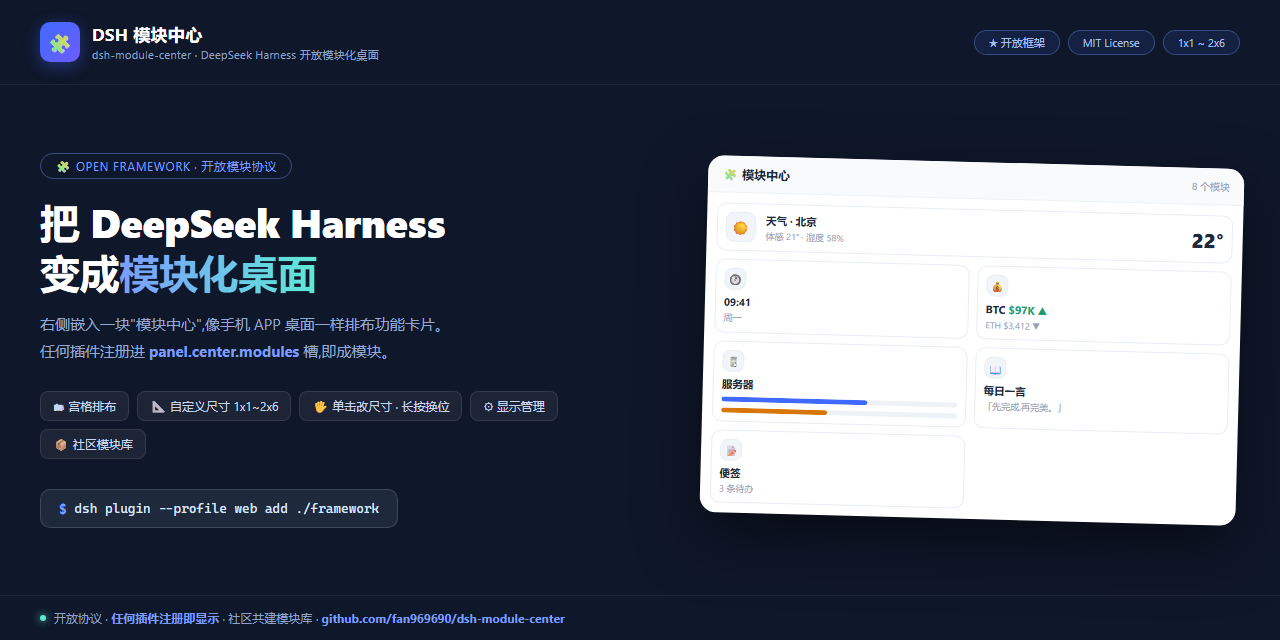1280x640 pixels.
Task: Click the orange server progress bar
Action: (x=774, y=411)
